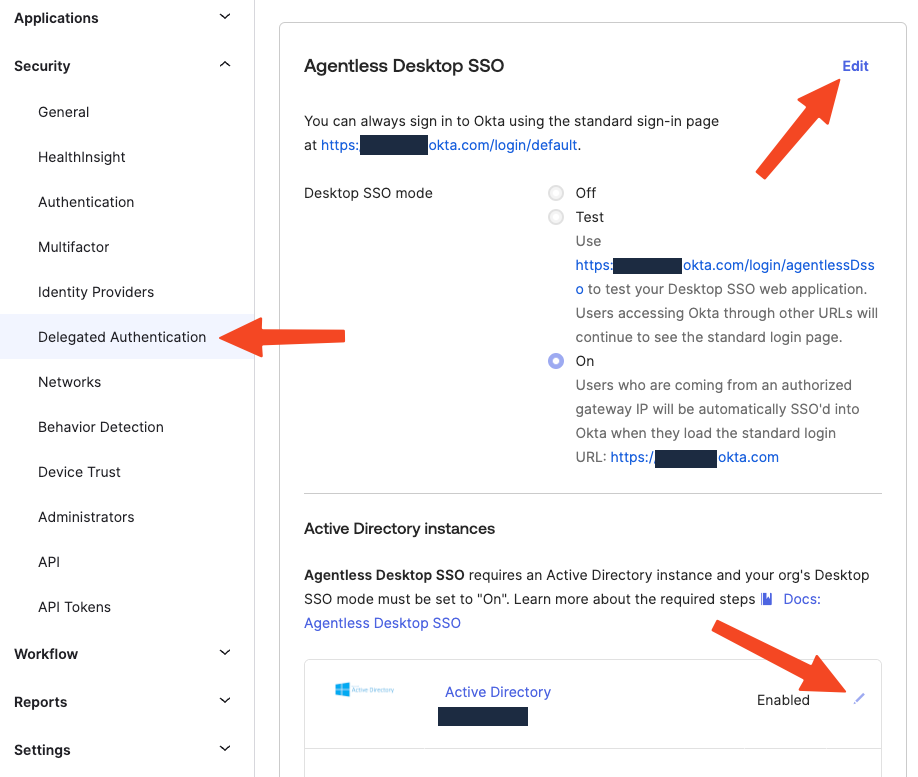This screenshot has height=777, width=918.
Task: Select the Test Desktop SSO mode
Action: click(556, 217)
